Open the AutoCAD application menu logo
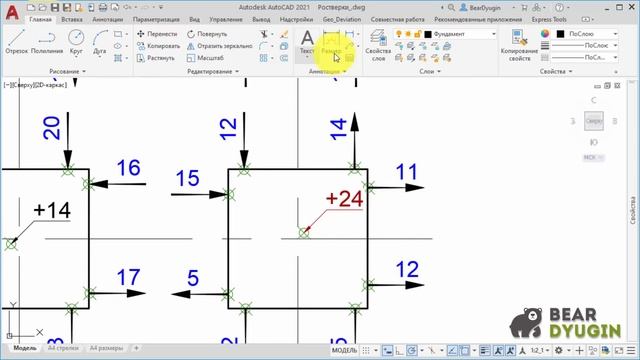Image resolution: width=640 pixels, height=360 pixels. [x=12, y=12]
